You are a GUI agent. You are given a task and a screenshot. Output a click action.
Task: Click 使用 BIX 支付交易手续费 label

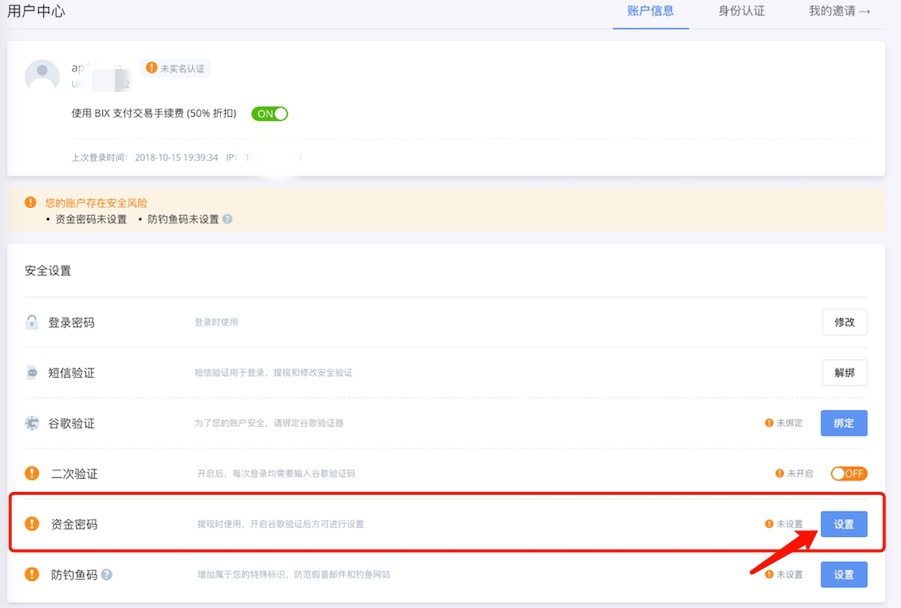[154, 114]
